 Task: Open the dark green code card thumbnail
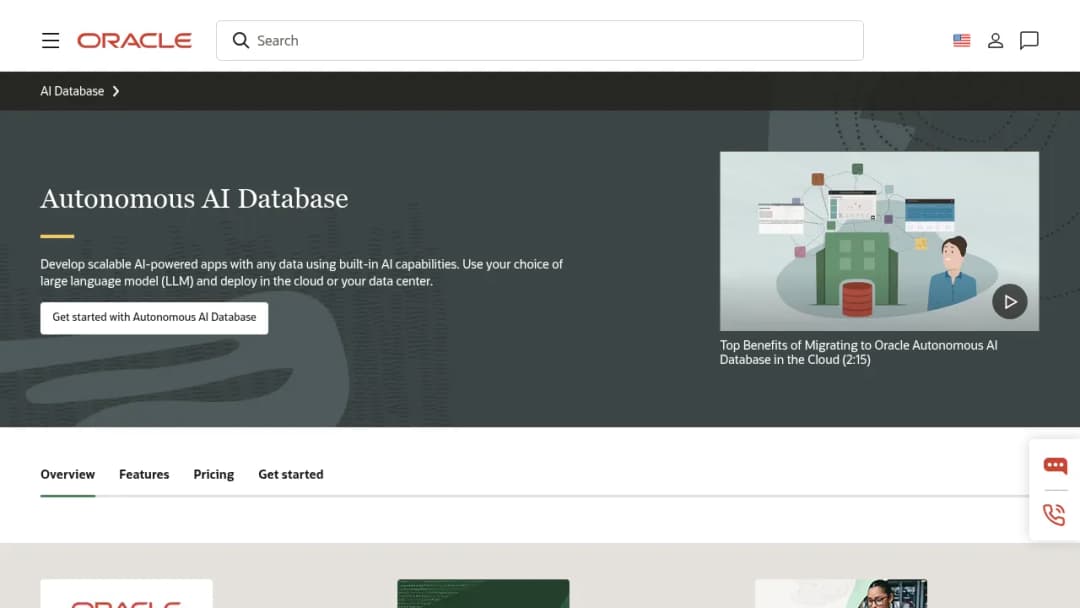484,594
